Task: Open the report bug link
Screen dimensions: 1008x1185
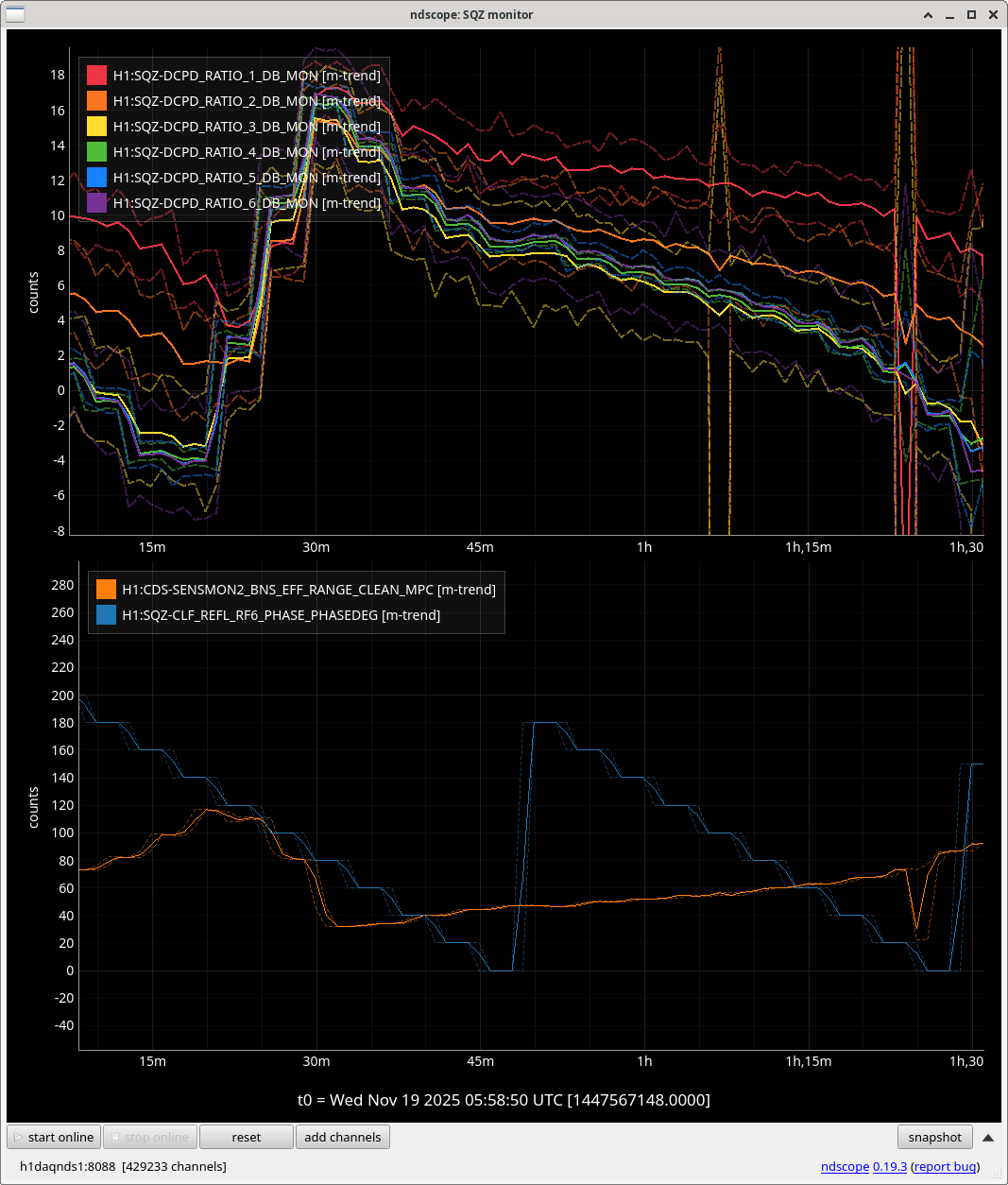Action: (x=945, y=1166)
